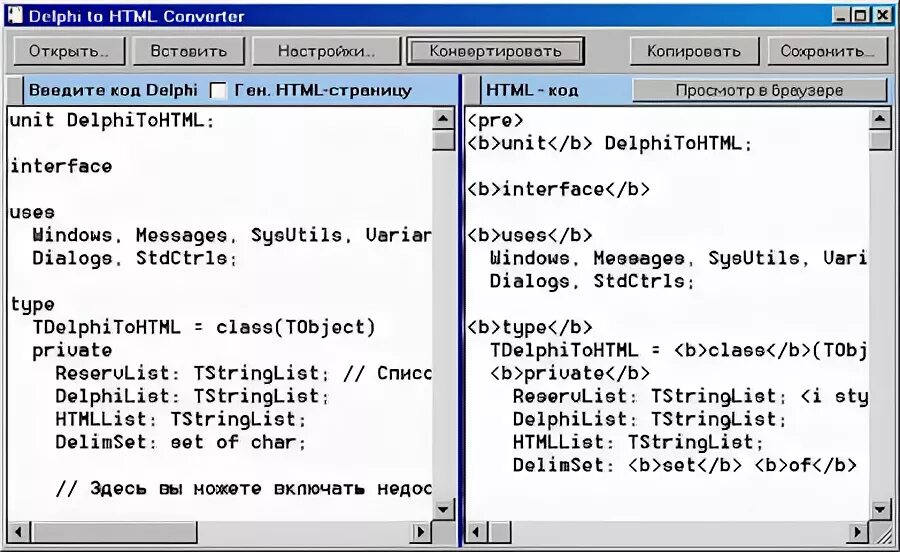Click up arrow of HTML code vertical scrollbar

[x=880, y=119]
